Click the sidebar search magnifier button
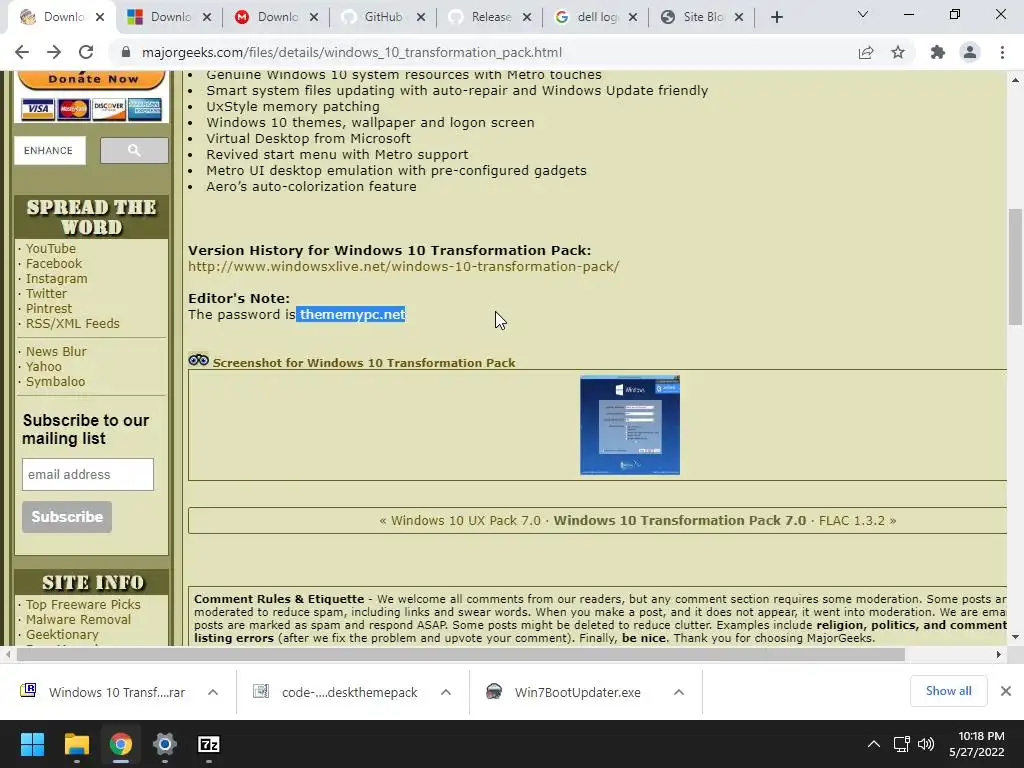This screenshot has width=1024, height=768. coord(134,151)
